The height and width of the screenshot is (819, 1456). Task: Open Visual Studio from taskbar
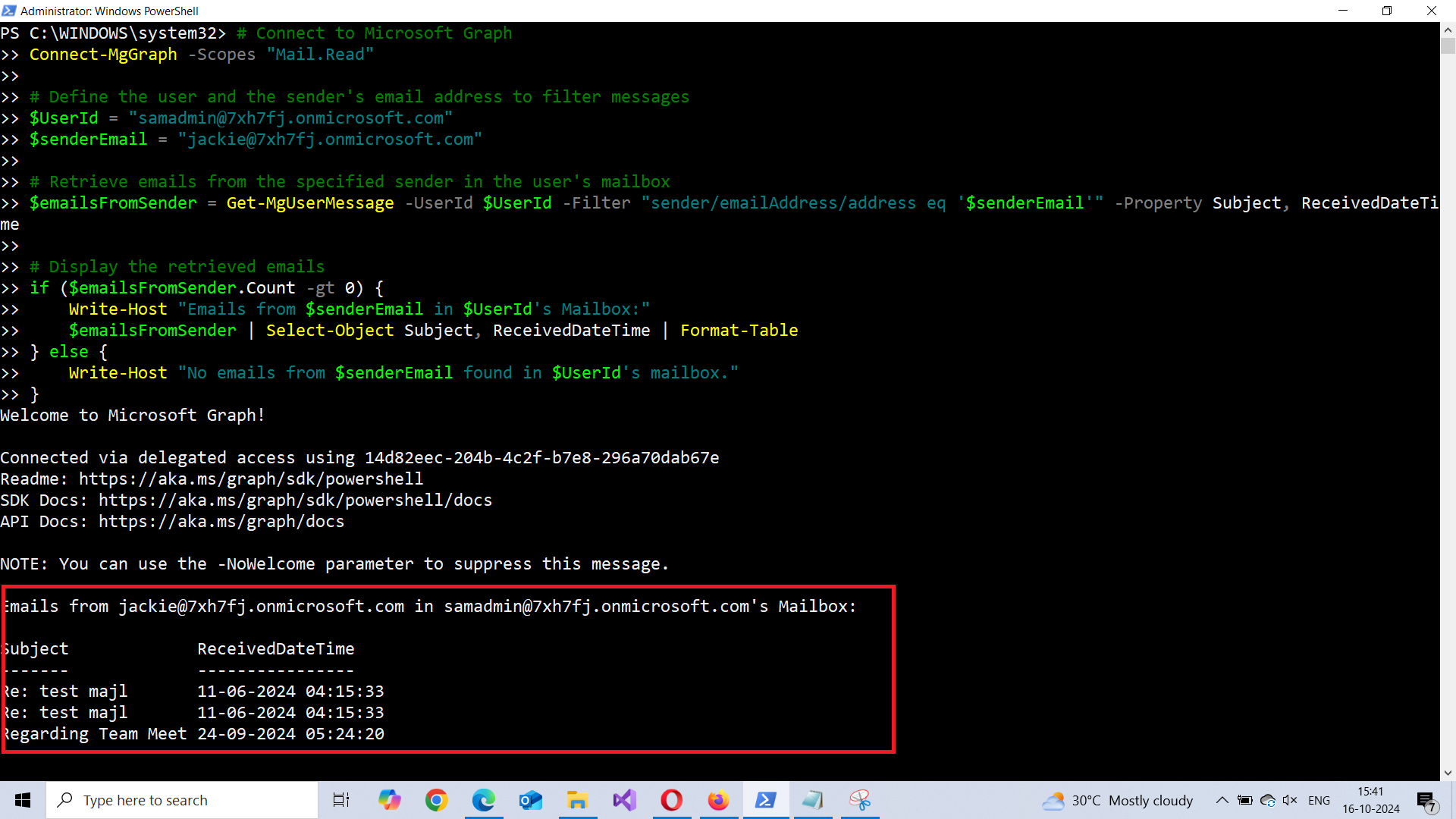[625, 800]
